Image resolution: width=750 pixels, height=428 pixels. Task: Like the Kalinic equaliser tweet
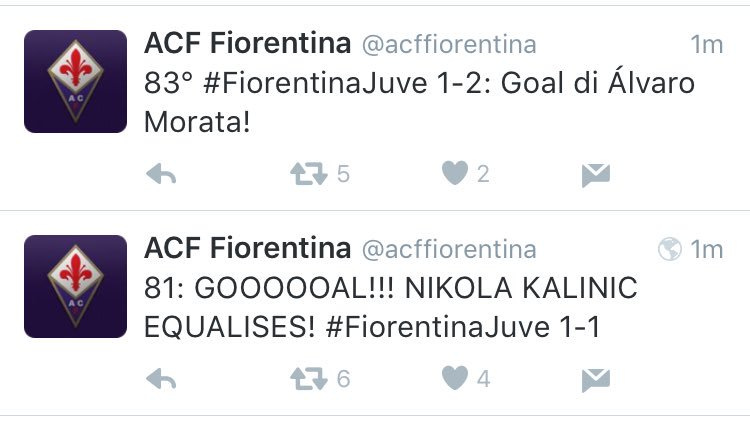pos(454,378)
